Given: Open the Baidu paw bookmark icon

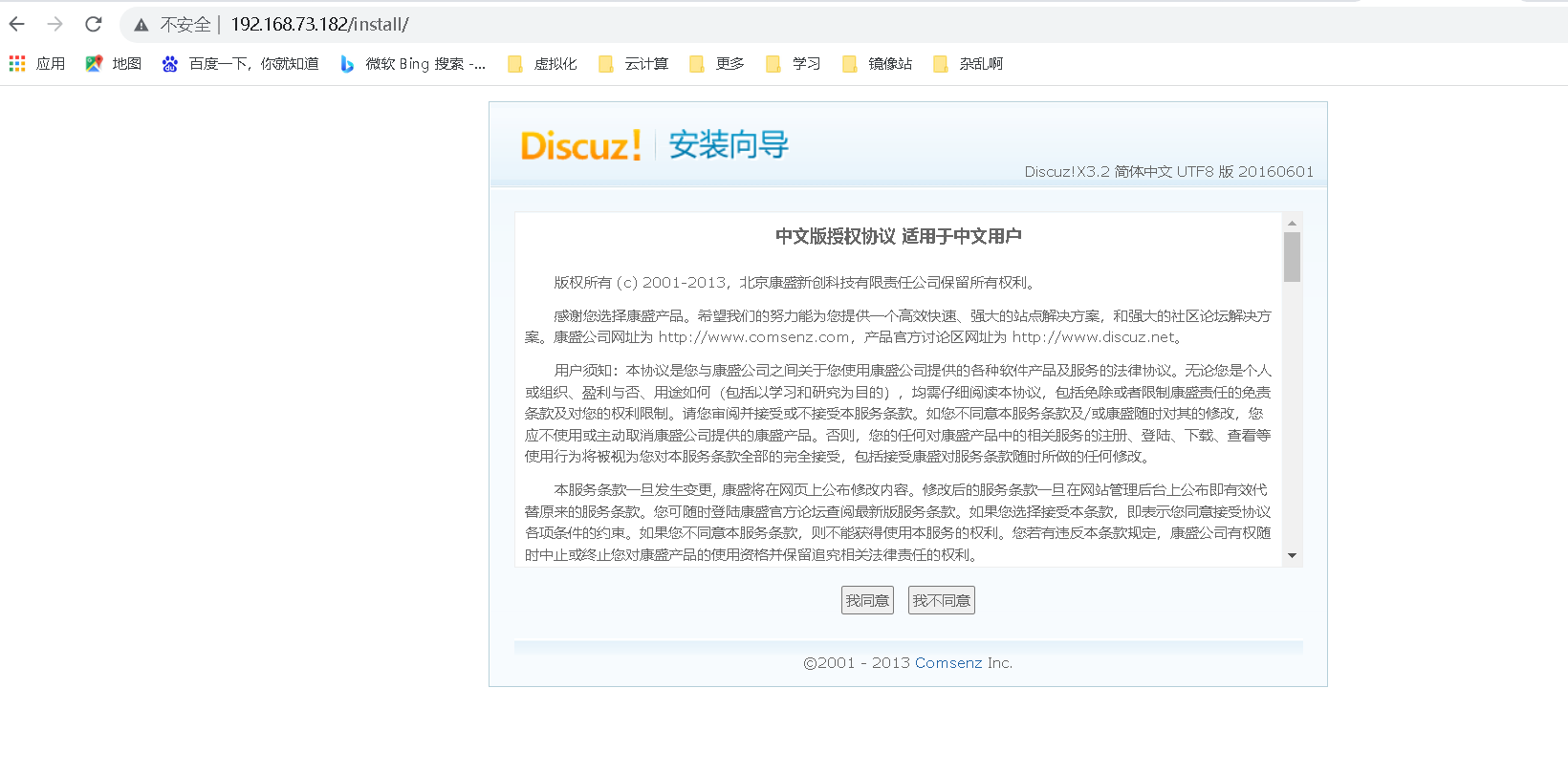Looking at the screenshot, I should 170,63.
